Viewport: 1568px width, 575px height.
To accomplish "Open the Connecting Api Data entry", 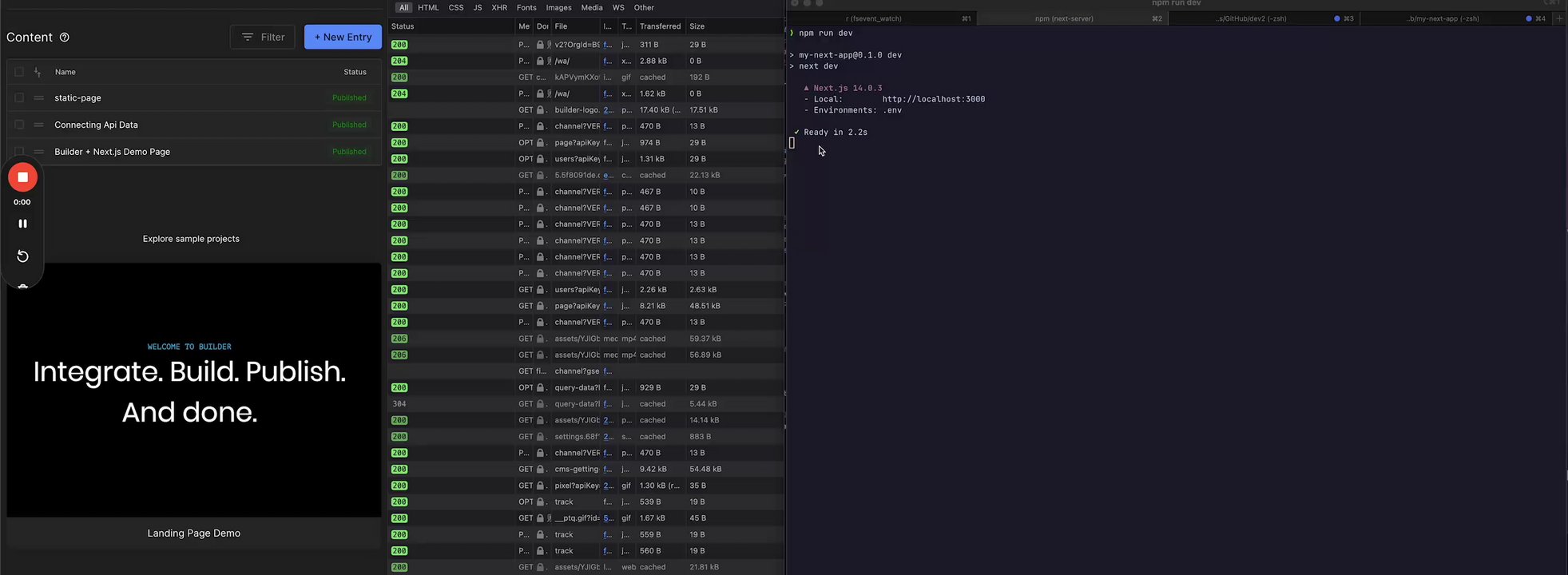I will pos(96,125).
